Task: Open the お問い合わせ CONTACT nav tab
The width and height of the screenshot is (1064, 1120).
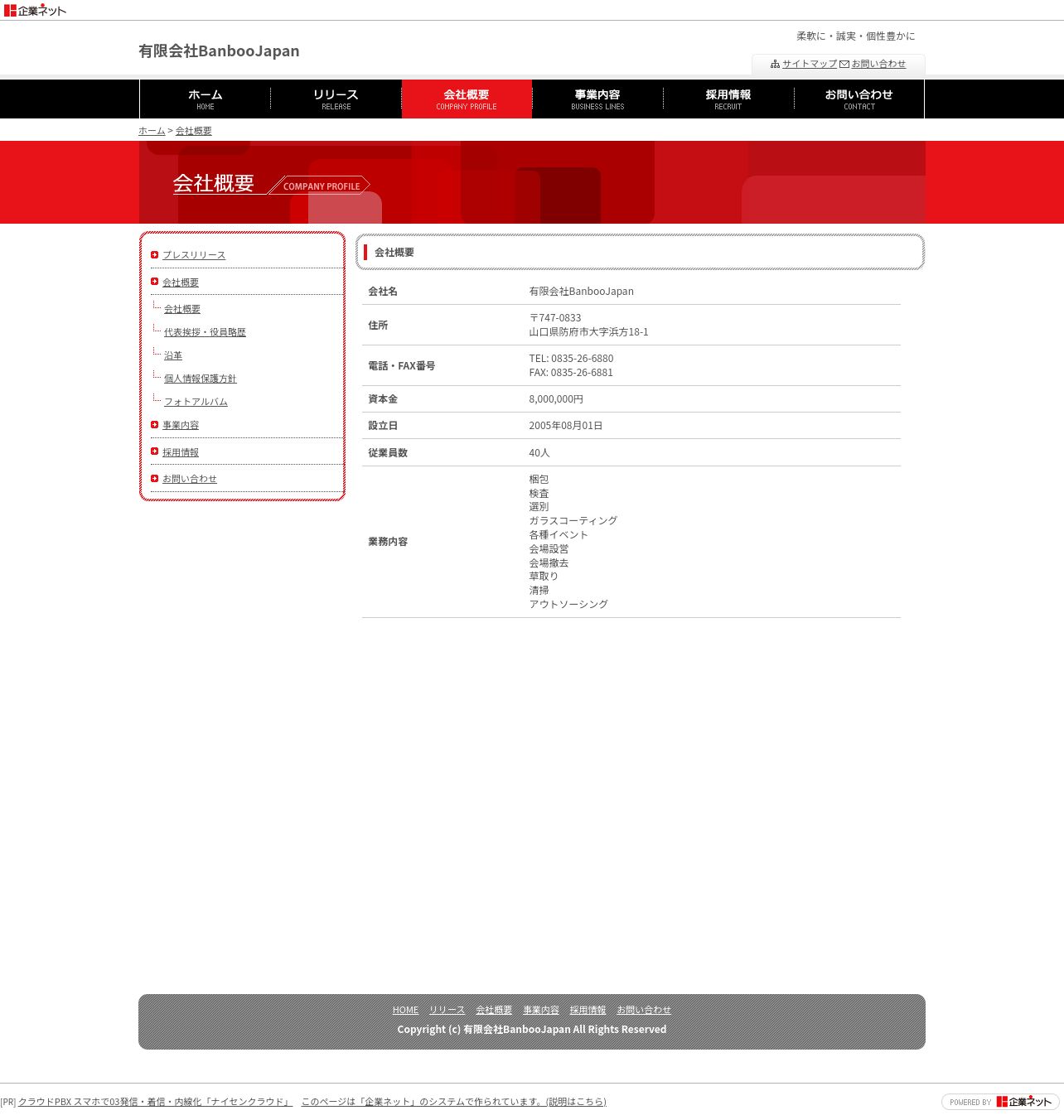Action: pos(859,99)
